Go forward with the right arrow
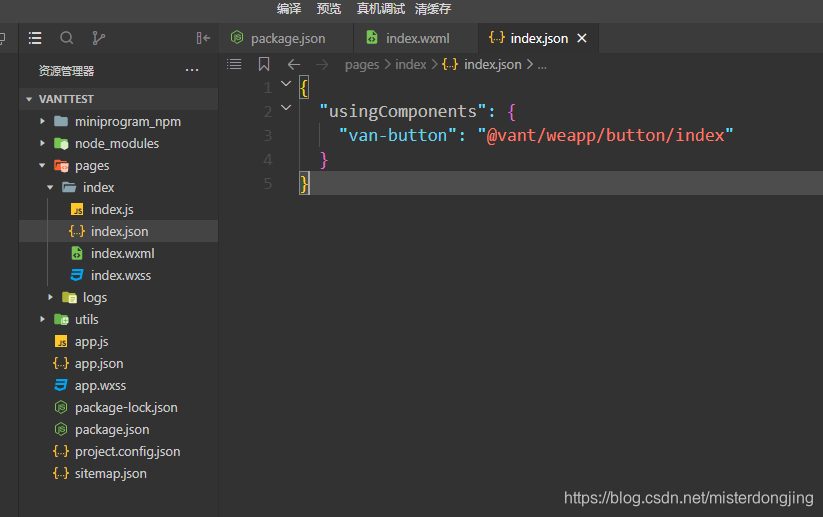Screen dimensions: 823x517 322,65
